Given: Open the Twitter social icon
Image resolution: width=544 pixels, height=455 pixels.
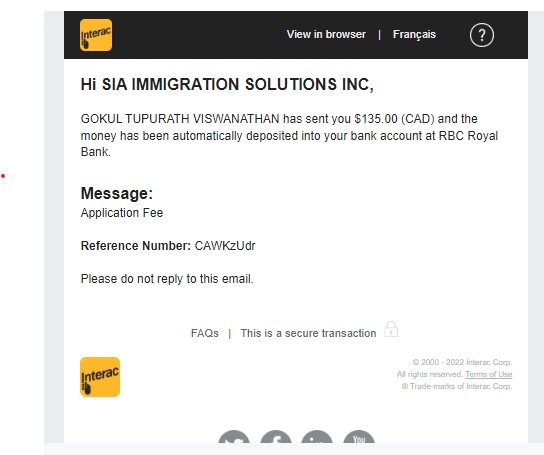Looking at the screenshot, I should click(x=234, y=436).
